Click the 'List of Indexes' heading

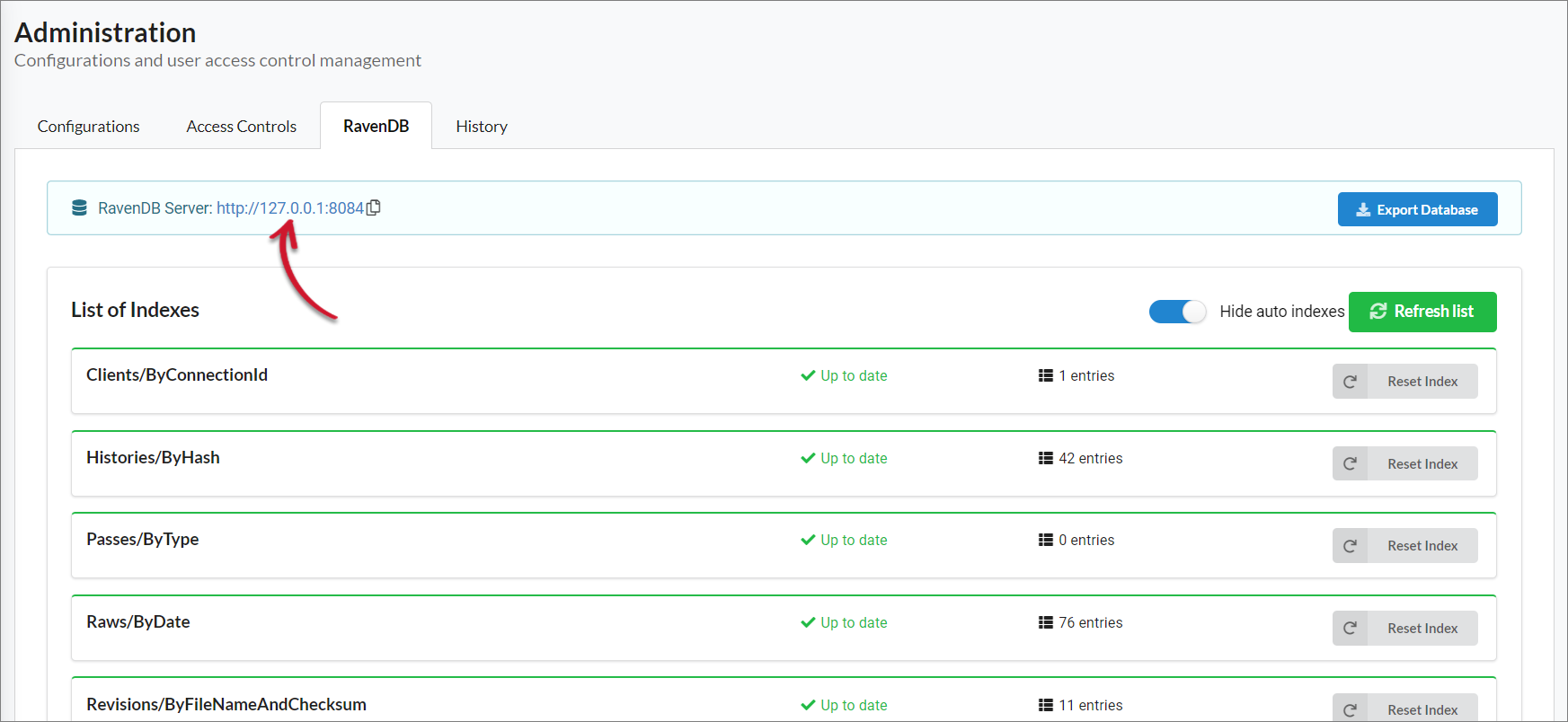pyautogui.click(x=135, y=310)
